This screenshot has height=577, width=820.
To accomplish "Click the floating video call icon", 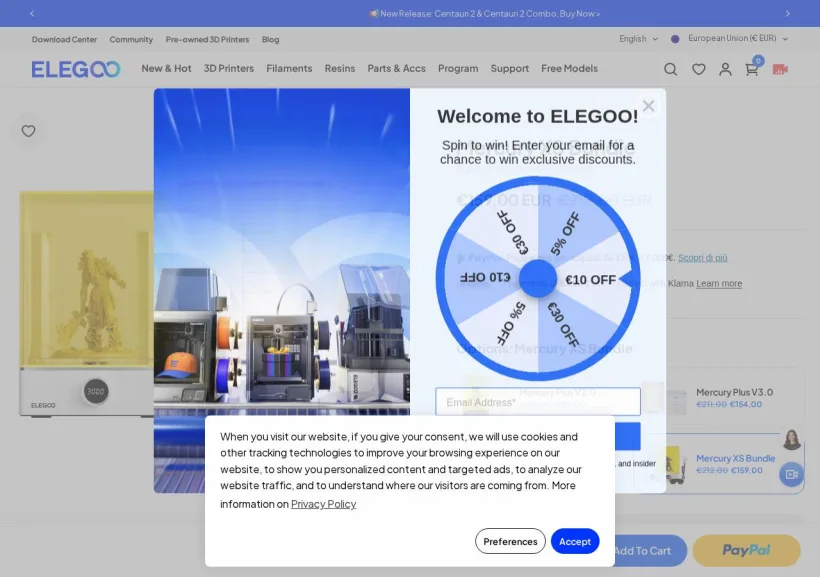I will coord(791,474).
